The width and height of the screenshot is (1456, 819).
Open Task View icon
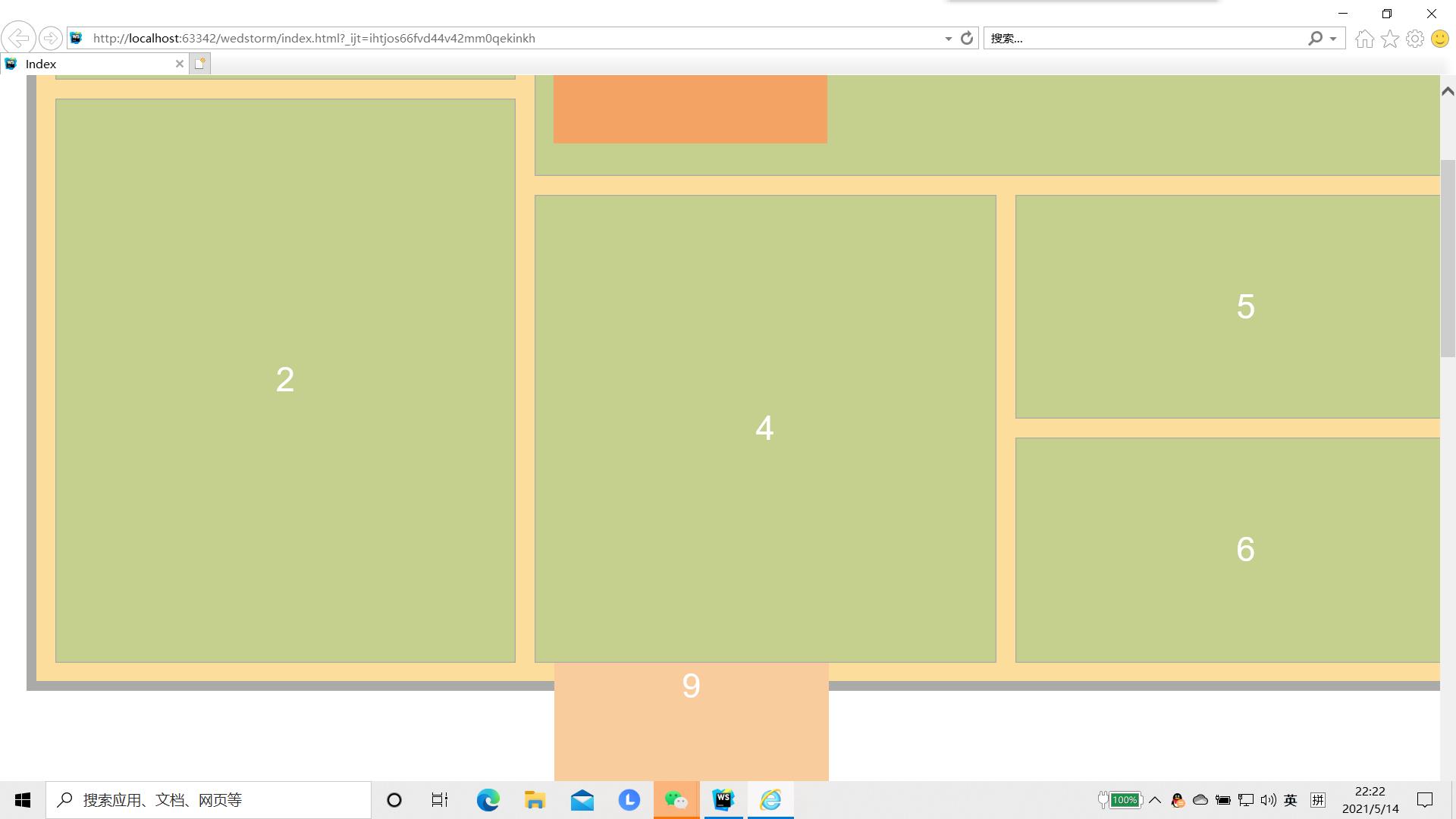pyautogui.click(x=440, y=800)
